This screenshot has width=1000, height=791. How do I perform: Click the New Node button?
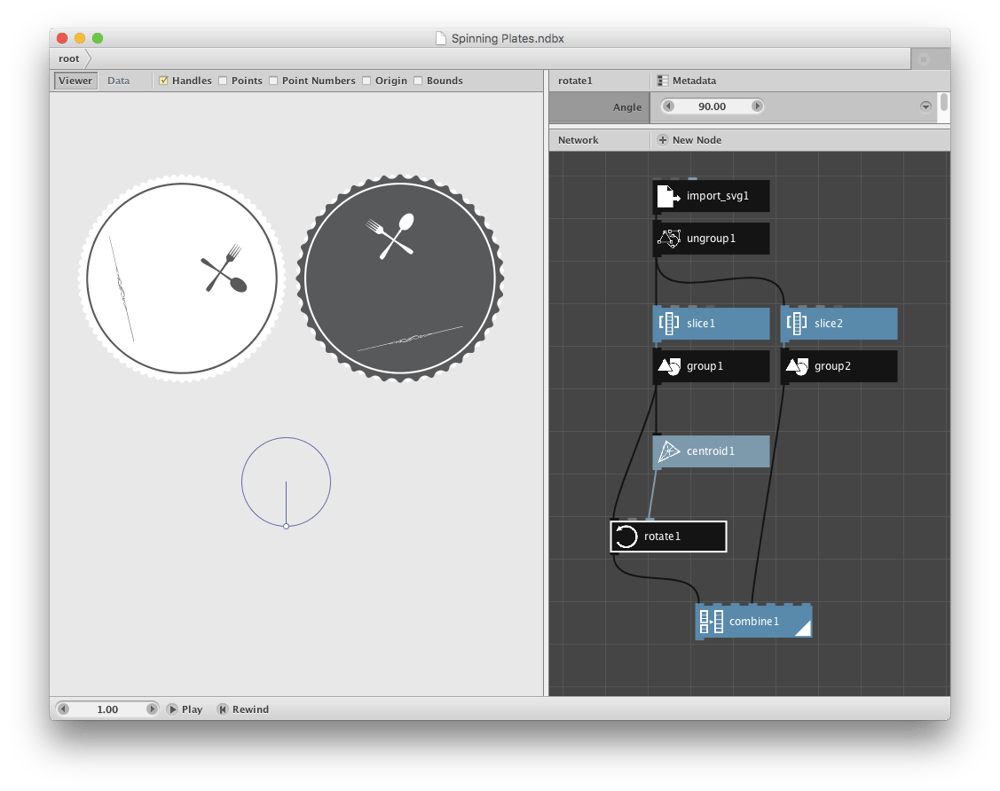689,140
